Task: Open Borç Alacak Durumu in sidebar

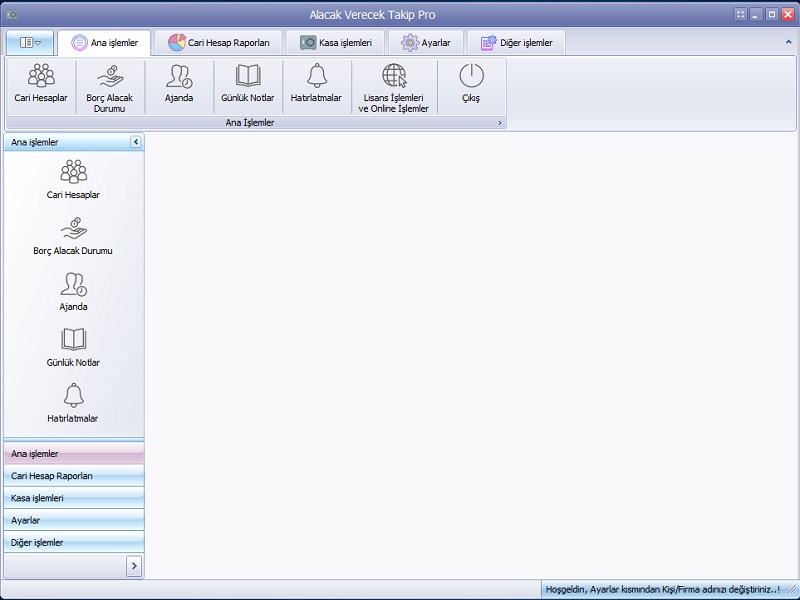Action: pos(73,236)
